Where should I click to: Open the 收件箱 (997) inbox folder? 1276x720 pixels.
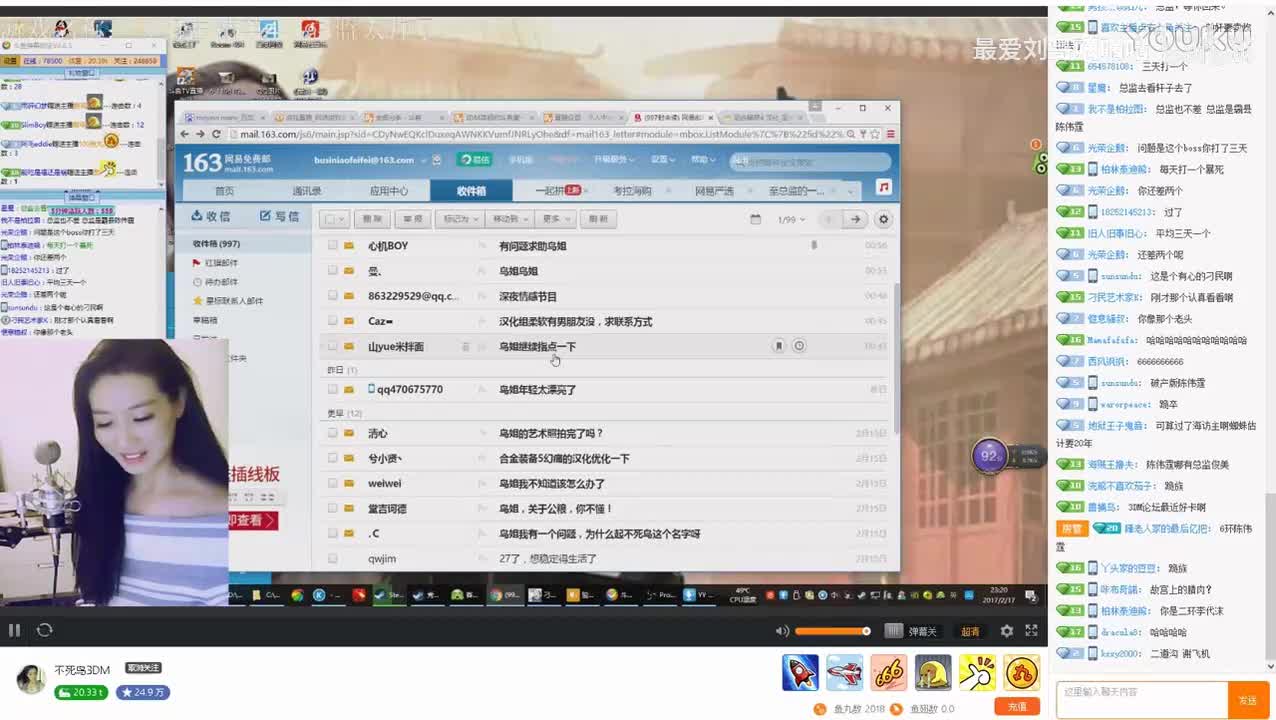216,244
